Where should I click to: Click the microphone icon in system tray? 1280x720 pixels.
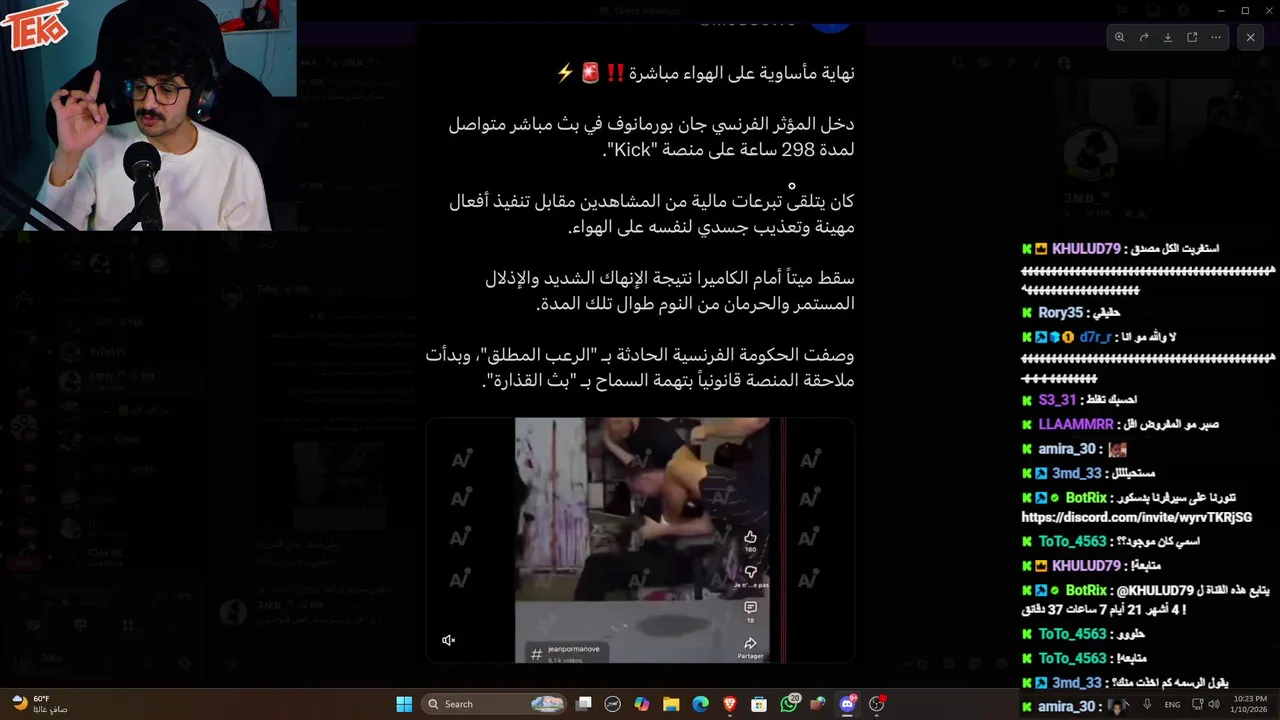click(x=1147, y=704)
